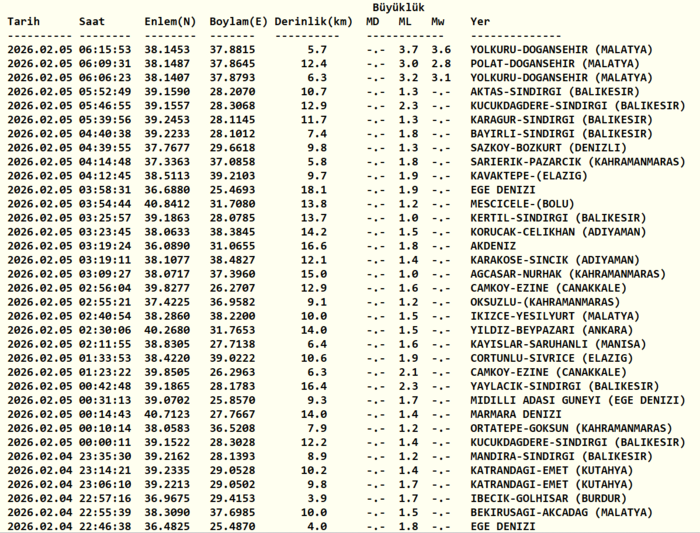This screenshot has height=533, width=700.
Task: Click the Tarih column header
Action: [24, 21]
